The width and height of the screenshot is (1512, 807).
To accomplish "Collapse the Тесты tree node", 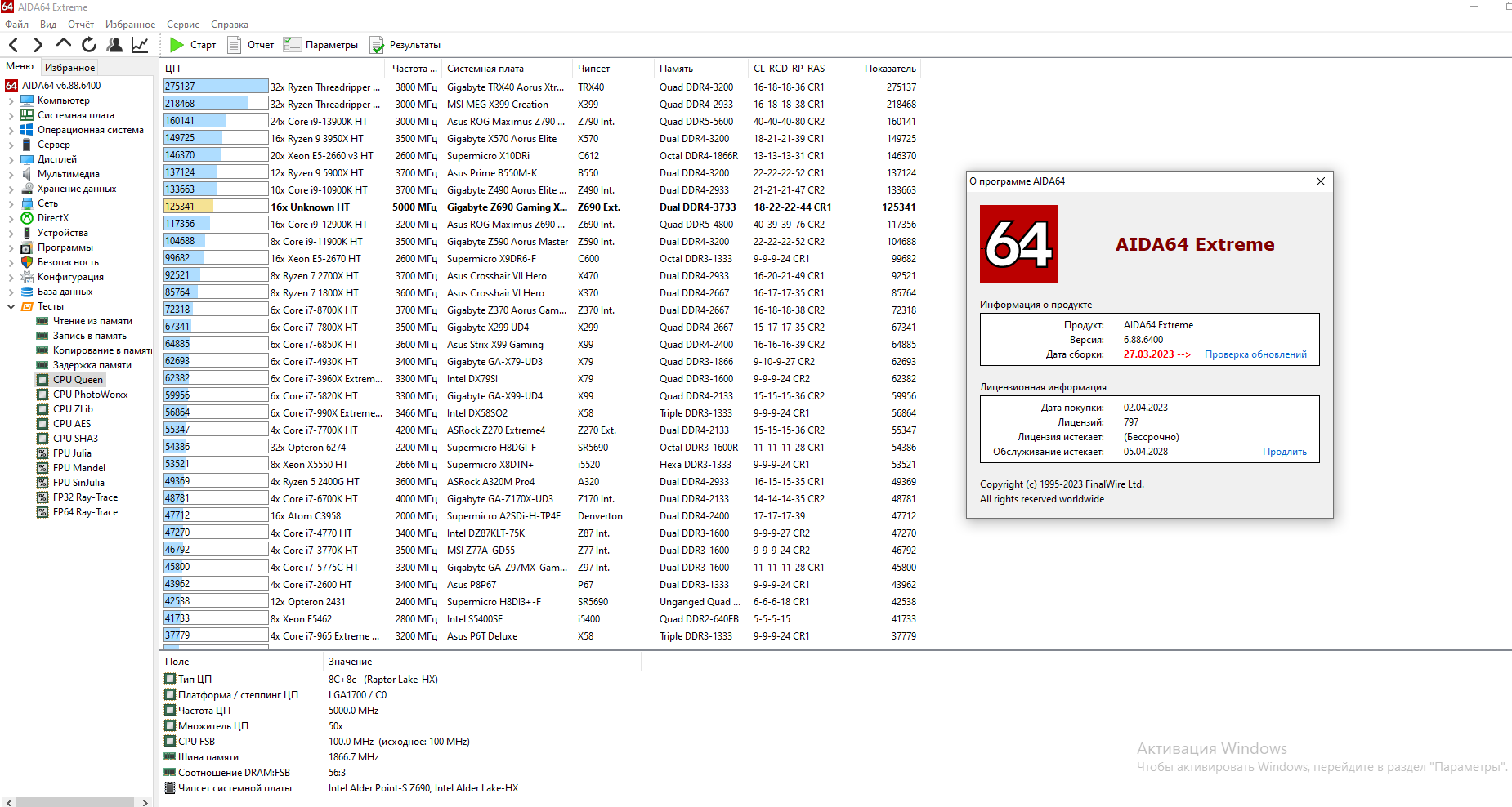I will [11, 306].
